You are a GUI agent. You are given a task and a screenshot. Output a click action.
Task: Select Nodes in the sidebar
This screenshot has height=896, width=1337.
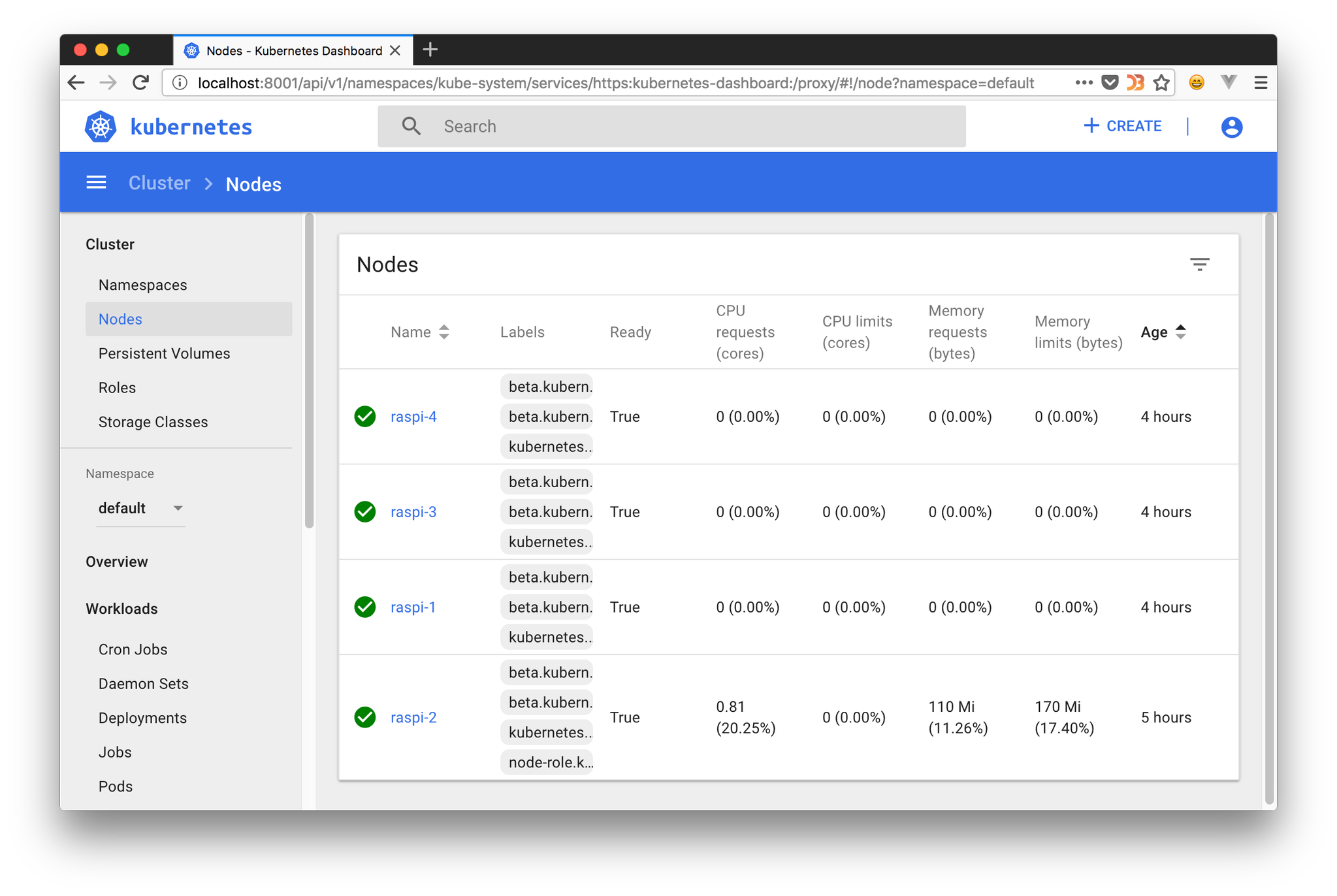click(x=188, y=319)
